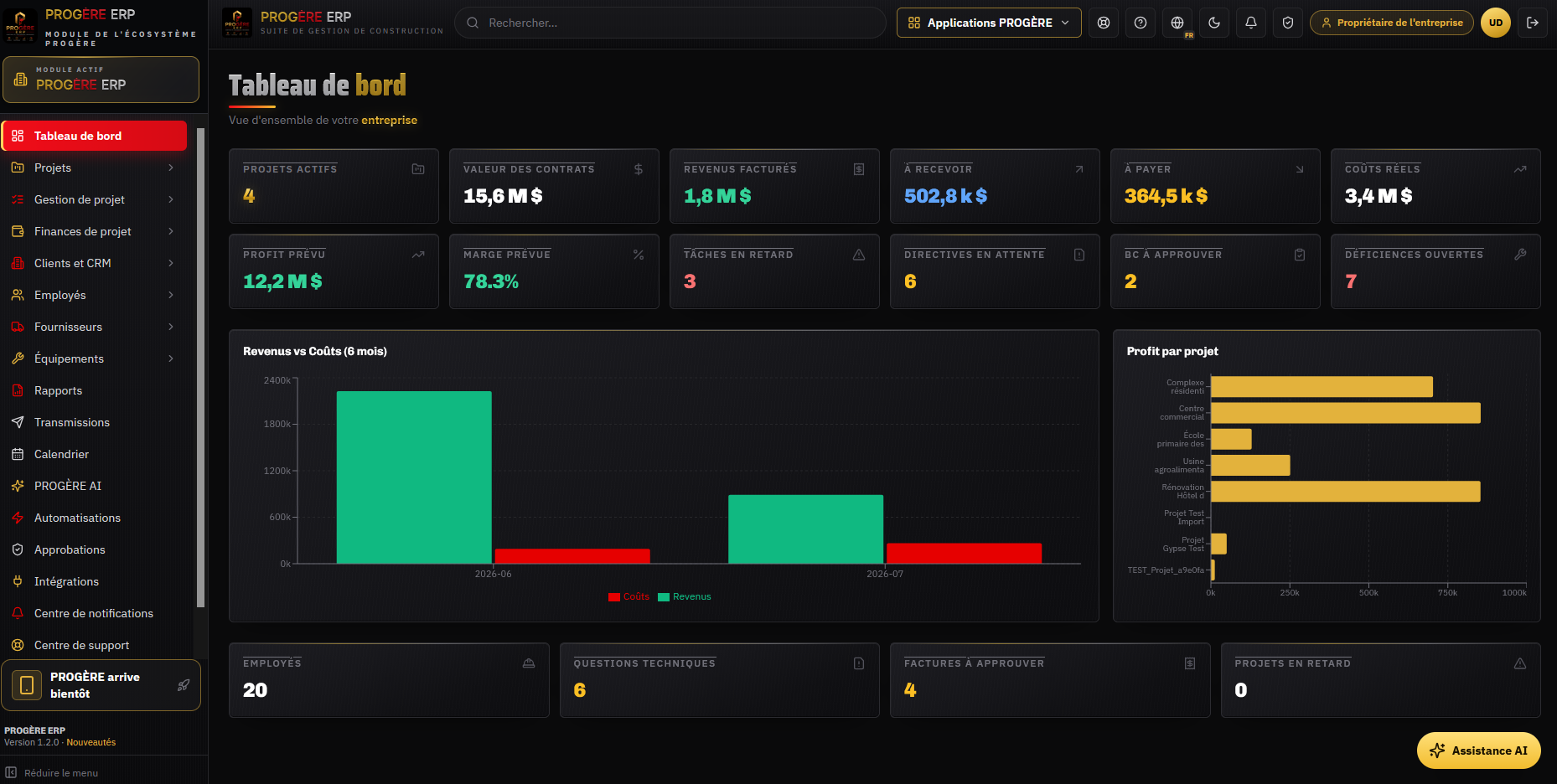Expand the Finances de projet chevron
The width and height of the screenshot is (1557, 784).
pos(171,231)
